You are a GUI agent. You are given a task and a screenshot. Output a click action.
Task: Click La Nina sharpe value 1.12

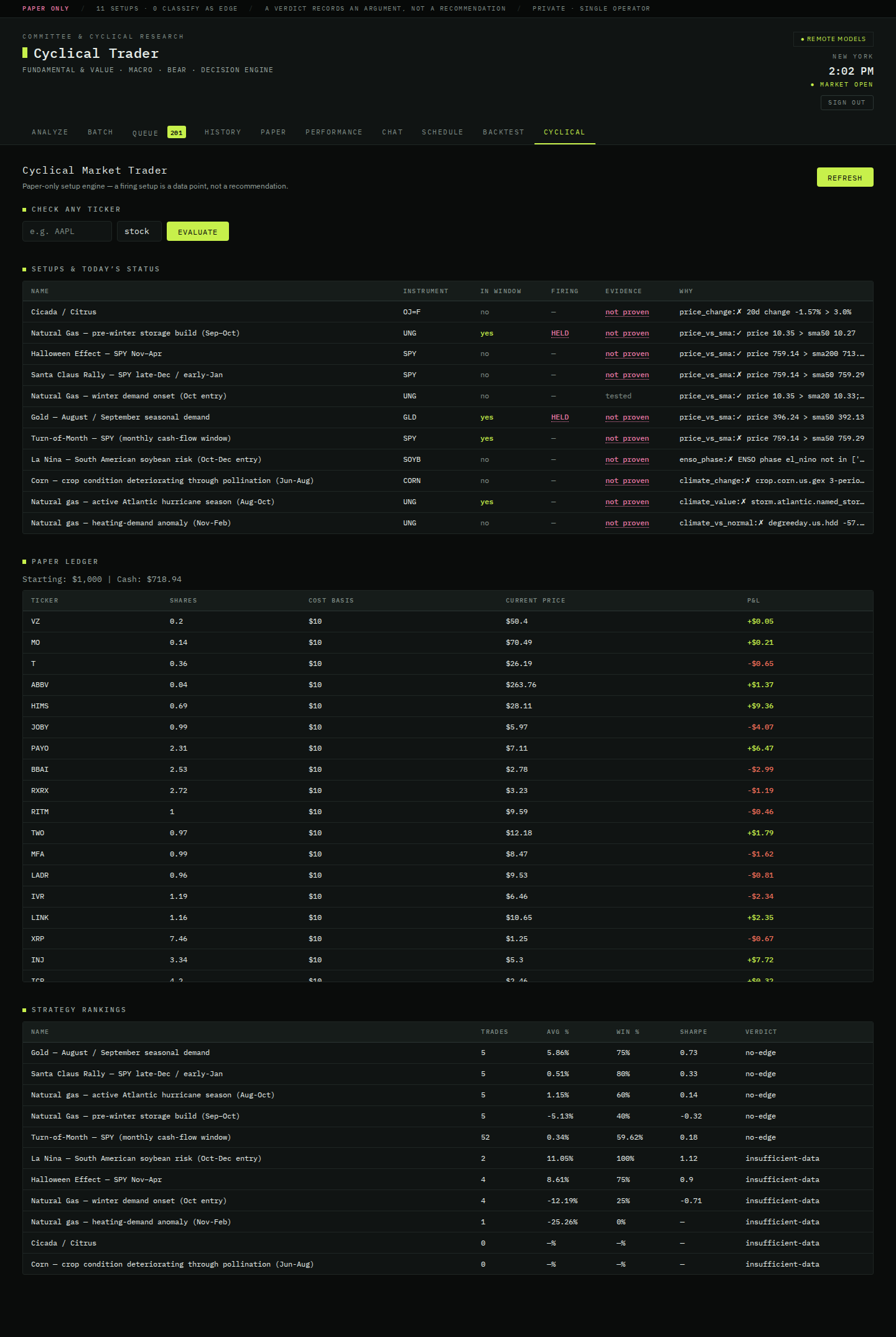point(689,1158)
